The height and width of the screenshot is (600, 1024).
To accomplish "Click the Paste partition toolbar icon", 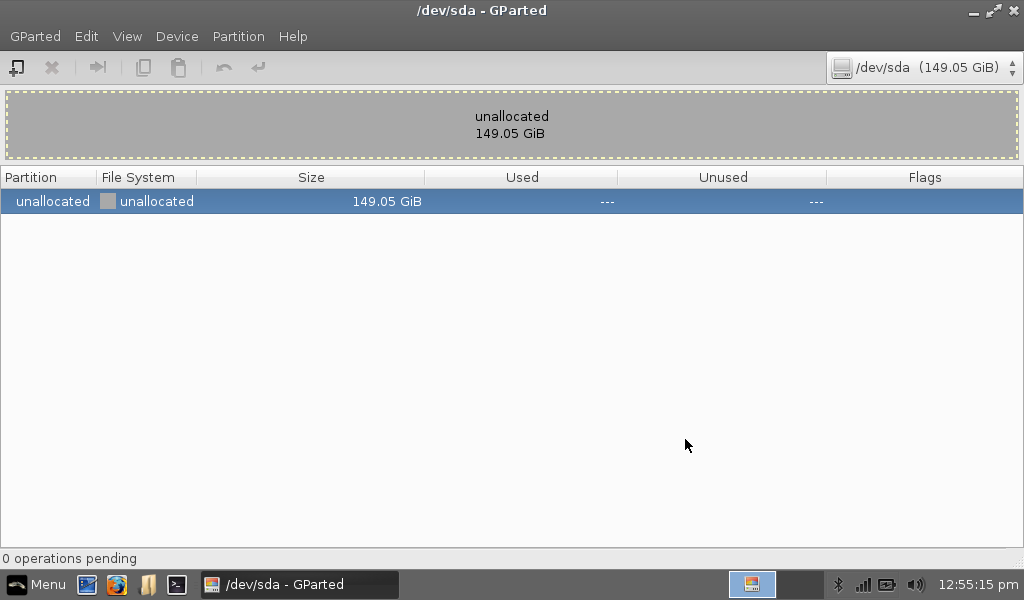I will pos(179,68).
